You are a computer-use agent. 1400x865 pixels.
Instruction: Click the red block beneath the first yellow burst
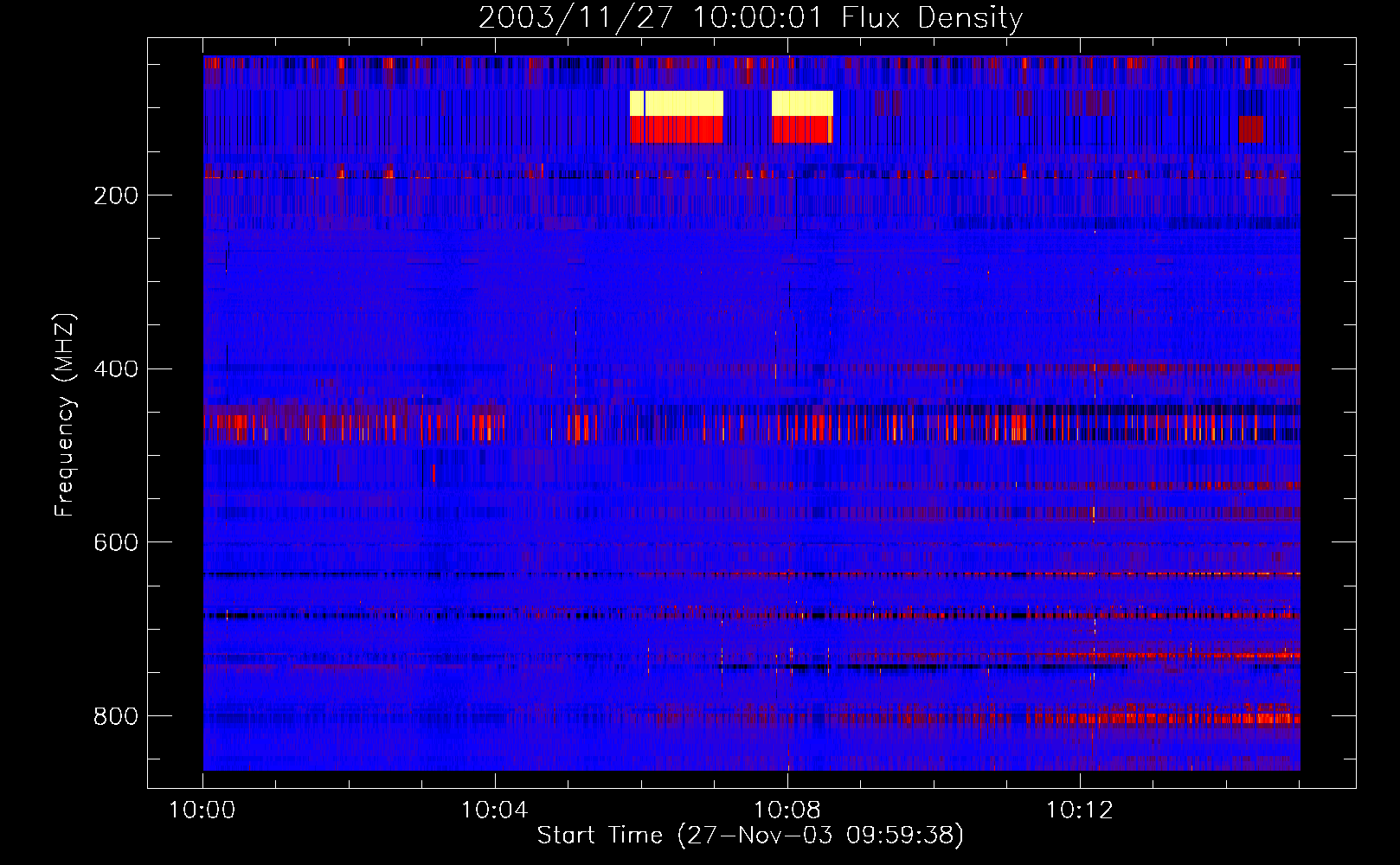click(677, 130)
